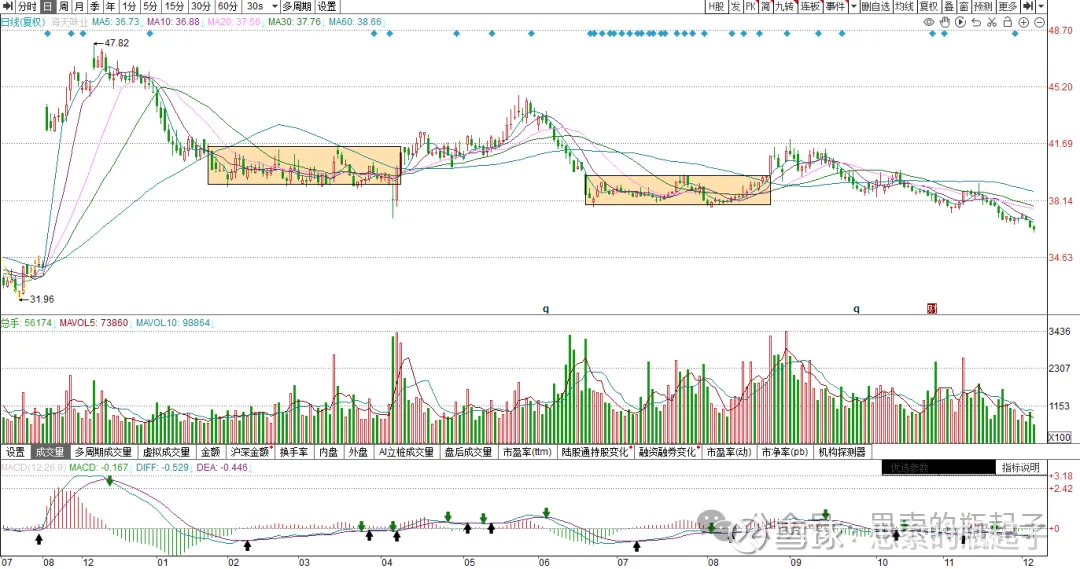1080x569 pixels.
Task: Select the 金额 amount tab
Action: 211,452
